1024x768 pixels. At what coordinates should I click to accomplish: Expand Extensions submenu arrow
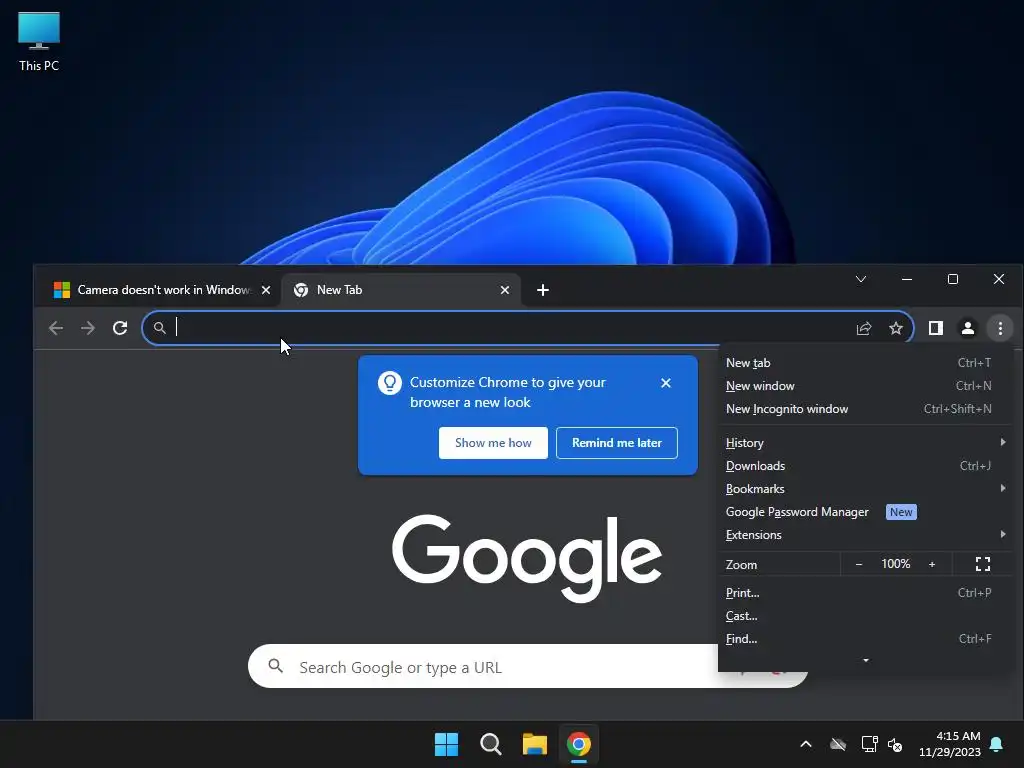tap(1002, 534)
